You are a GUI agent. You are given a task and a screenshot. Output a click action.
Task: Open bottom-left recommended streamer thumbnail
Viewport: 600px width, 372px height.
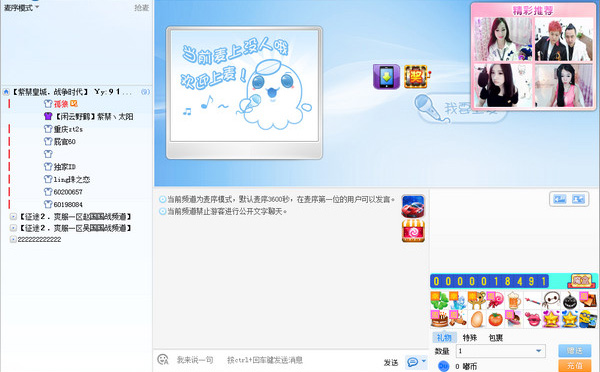click(503, 85)
